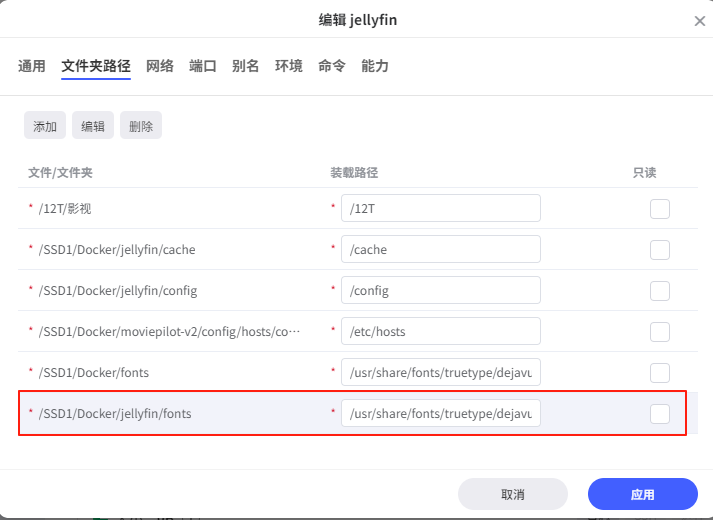
Task: Edit the /etc/hosts mount path field
Action: click(441, 331)
